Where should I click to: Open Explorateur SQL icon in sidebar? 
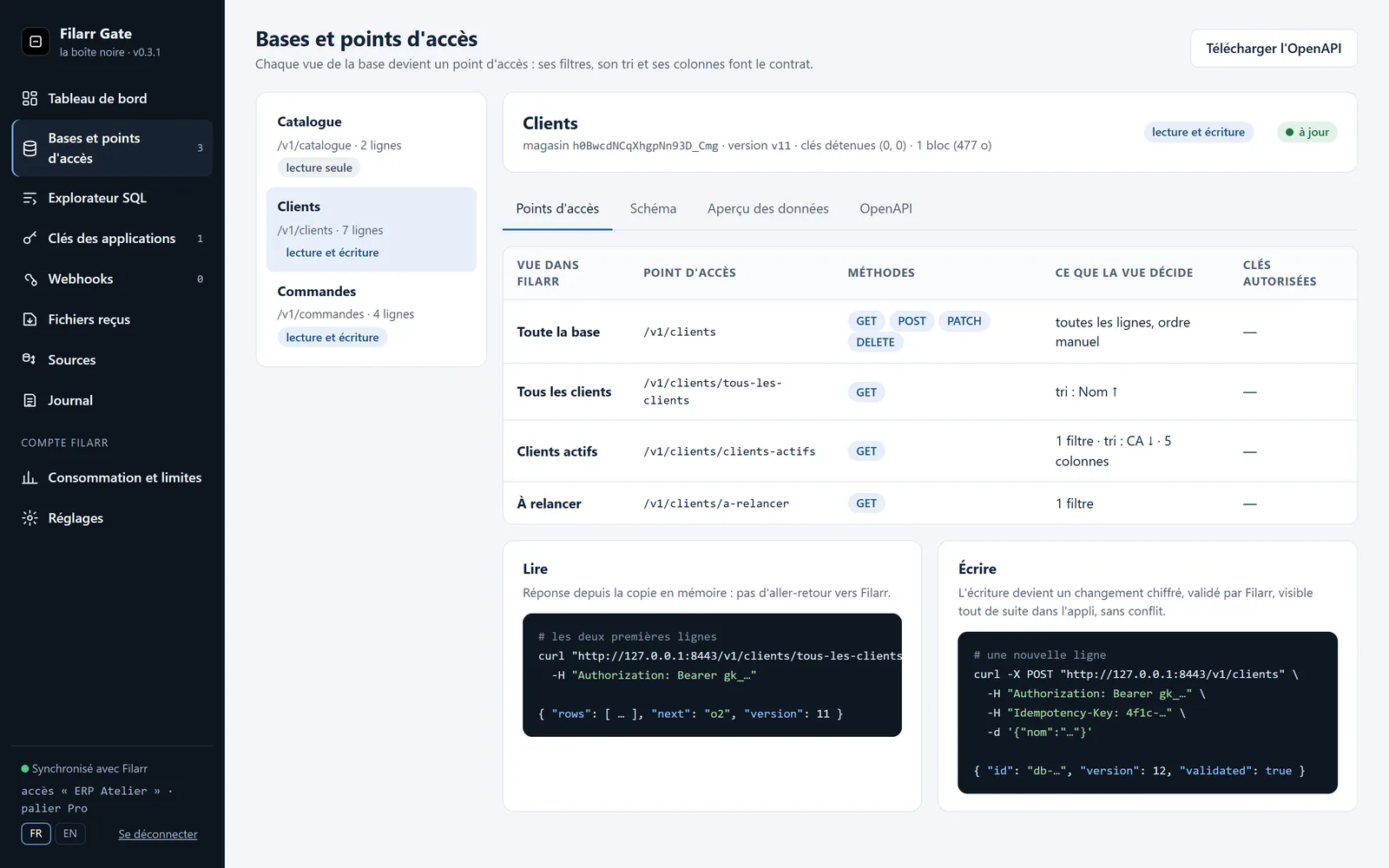click(x=30, y=198)
